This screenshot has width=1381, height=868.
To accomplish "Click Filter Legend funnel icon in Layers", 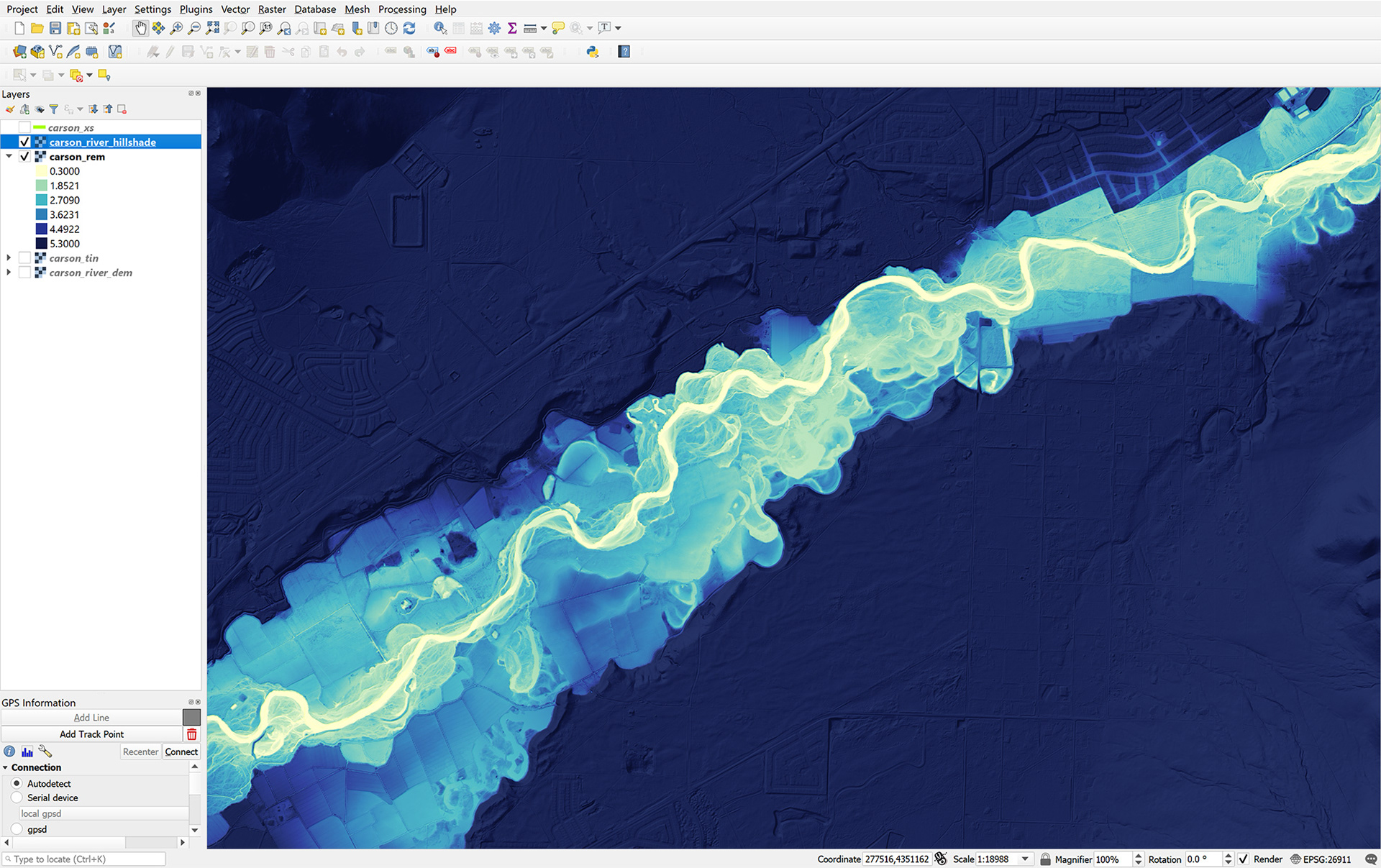I will pyautogui.click(x=53, y=109).
